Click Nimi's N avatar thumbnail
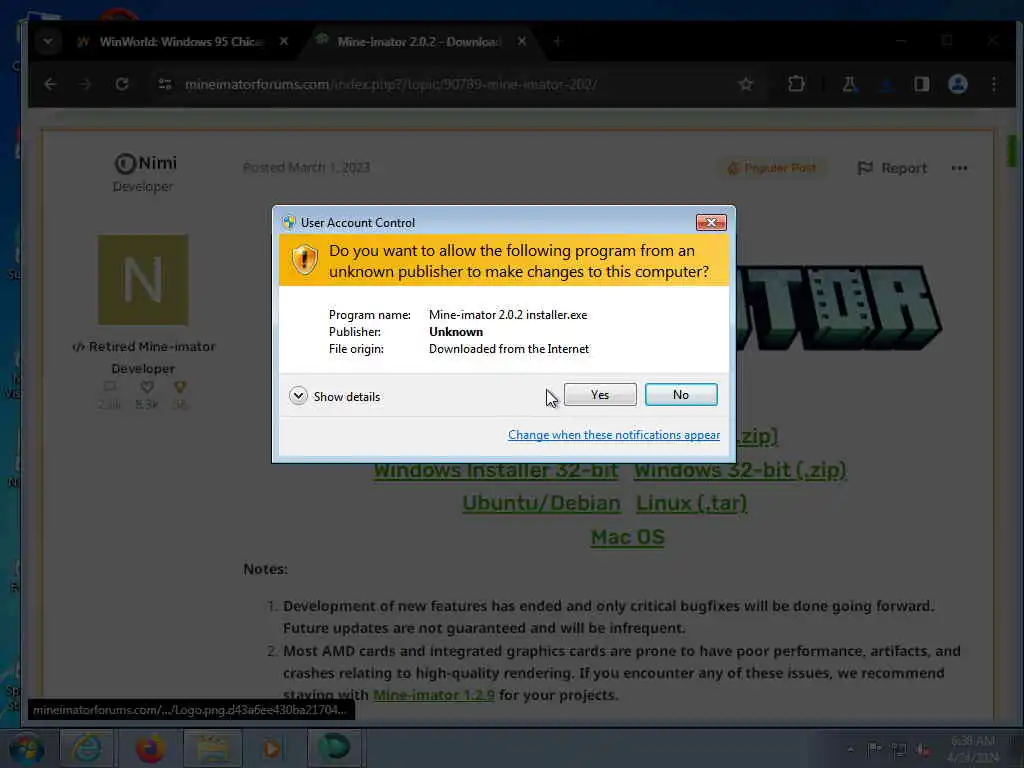The height and width of the screenshot is (768, 1024). tap(143, 280)
